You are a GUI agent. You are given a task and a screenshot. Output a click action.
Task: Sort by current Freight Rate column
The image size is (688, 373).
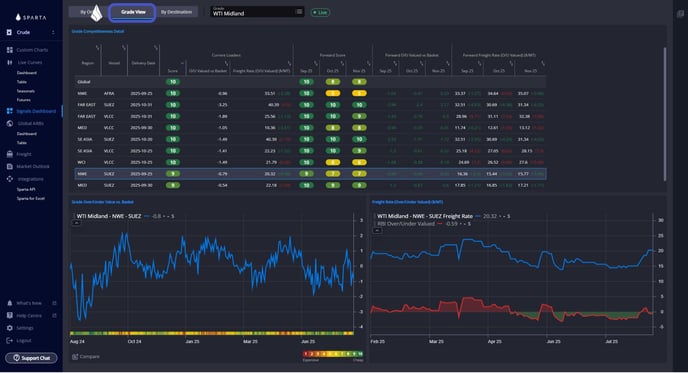pos(262,71)
